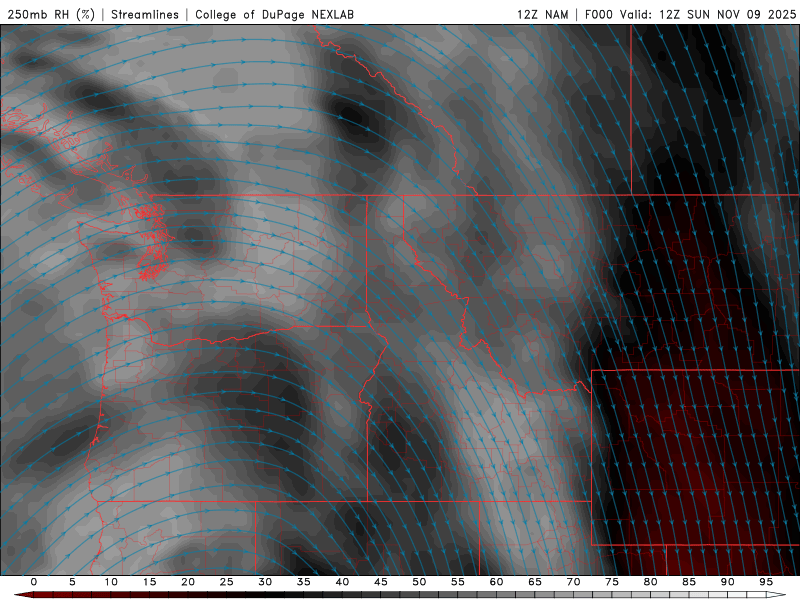This screenshot has height=600, width=800.
Task: Click the "30" label on the legend
Action: [265, 582]
